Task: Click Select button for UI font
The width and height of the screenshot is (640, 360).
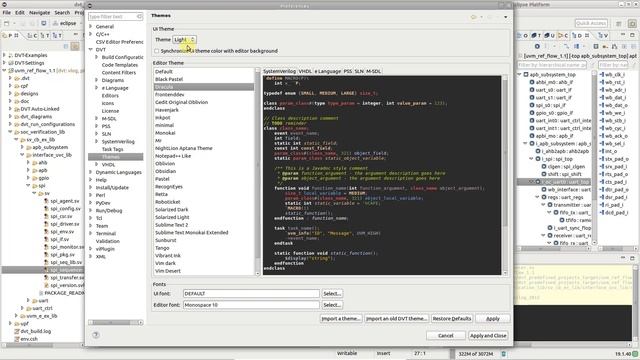Action: click(332, 293)
